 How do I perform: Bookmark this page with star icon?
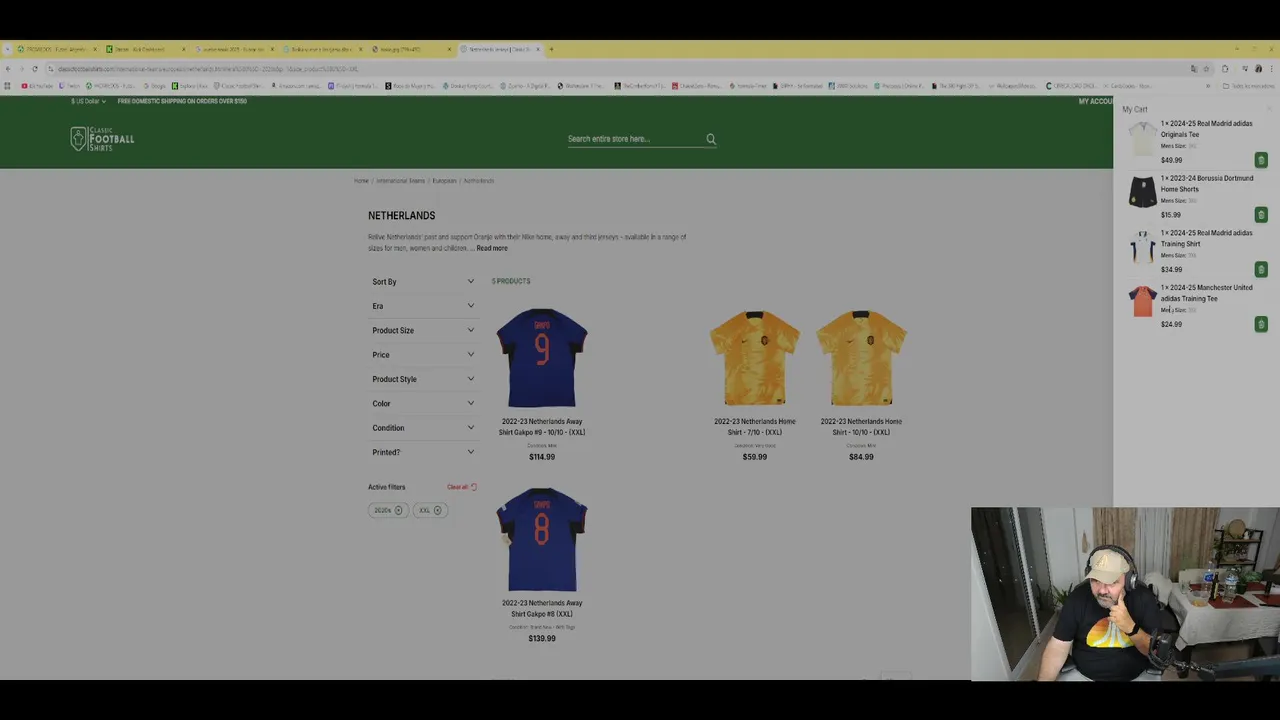coord(1206,69)
